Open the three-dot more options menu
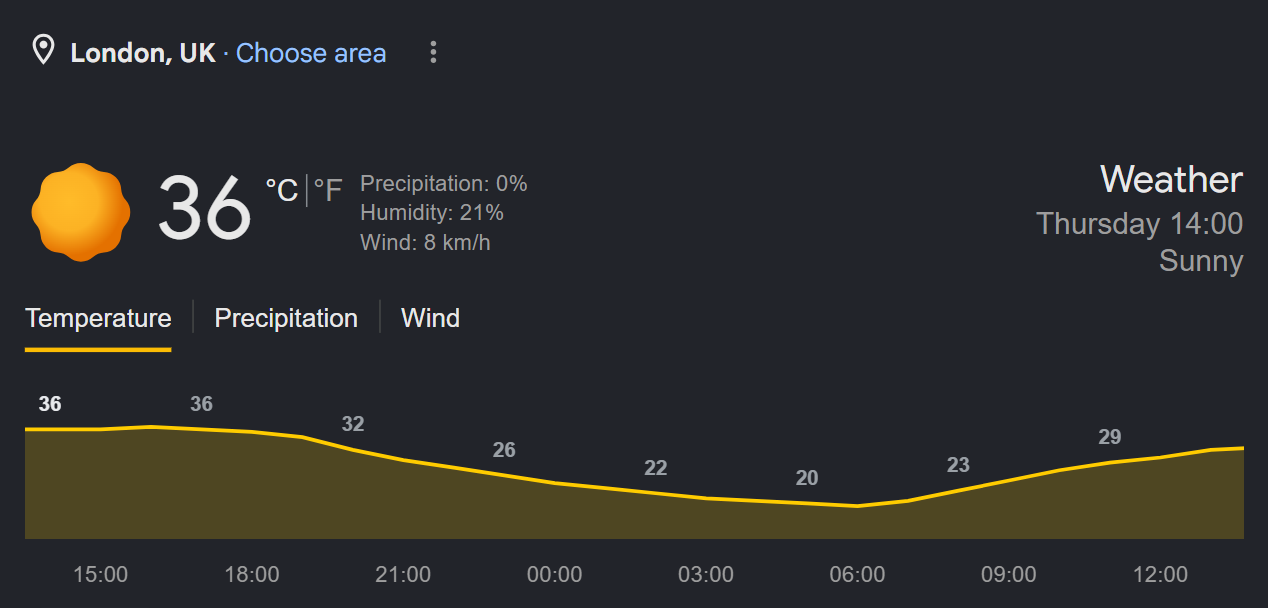Viewport: 1268px width, 608px height. pos(433,52)
